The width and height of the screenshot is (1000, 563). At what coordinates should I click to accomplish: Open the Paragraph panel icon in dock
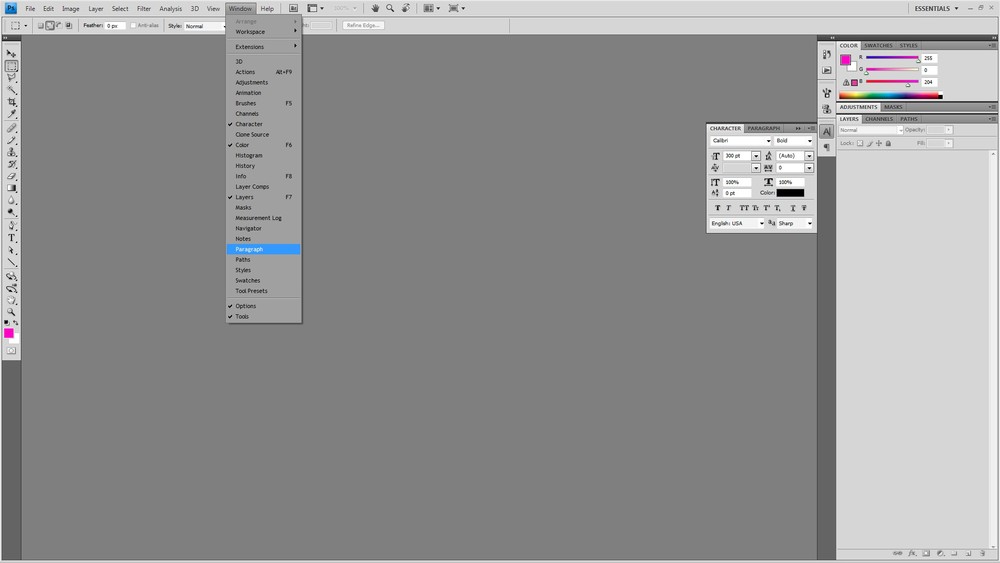click(827, 147)
